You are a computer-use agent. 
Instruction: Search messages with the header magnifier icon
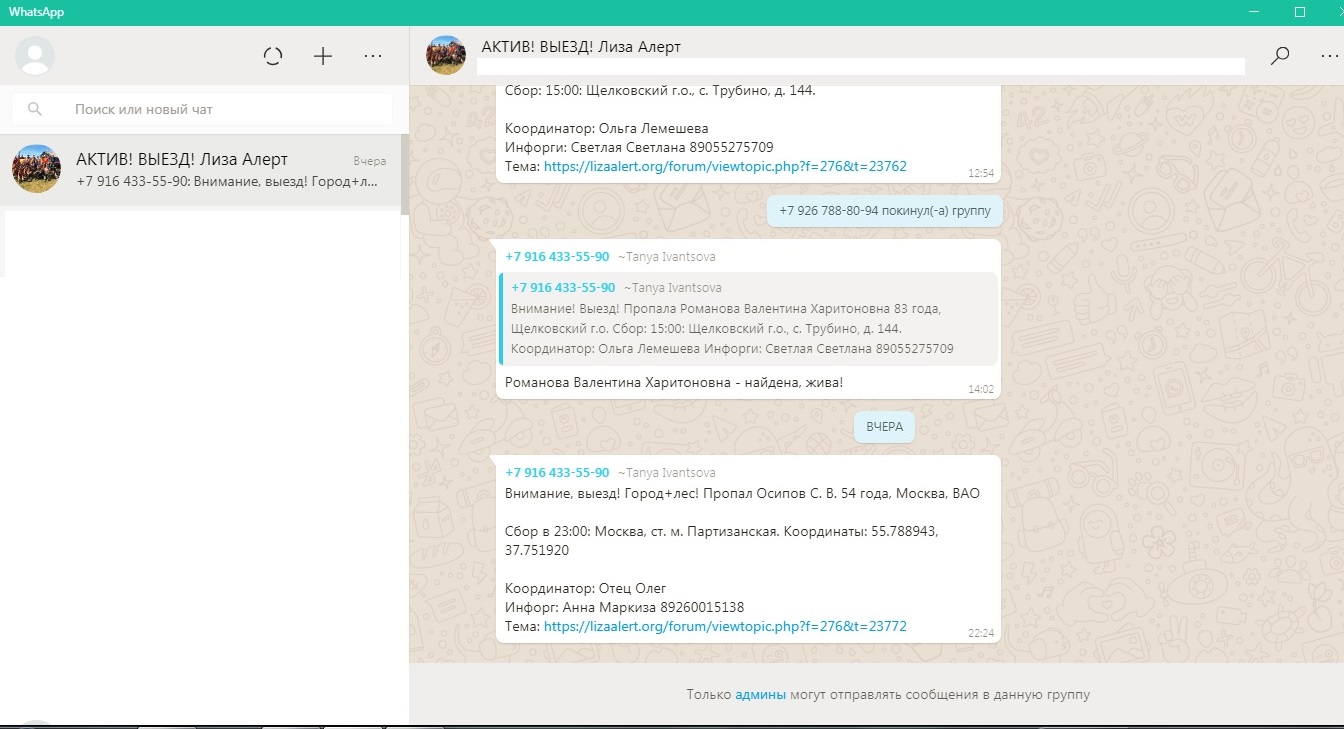(1280, 56)
